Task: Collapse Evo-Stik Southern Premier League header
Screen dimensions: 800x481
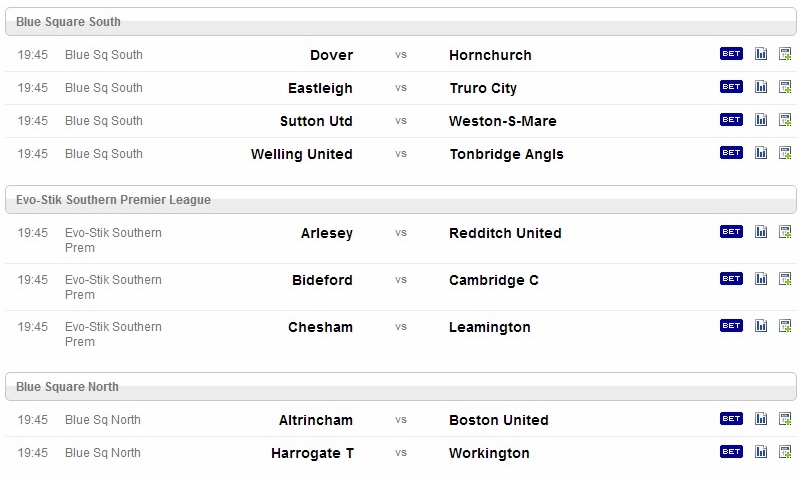Action: click(401, 199)
